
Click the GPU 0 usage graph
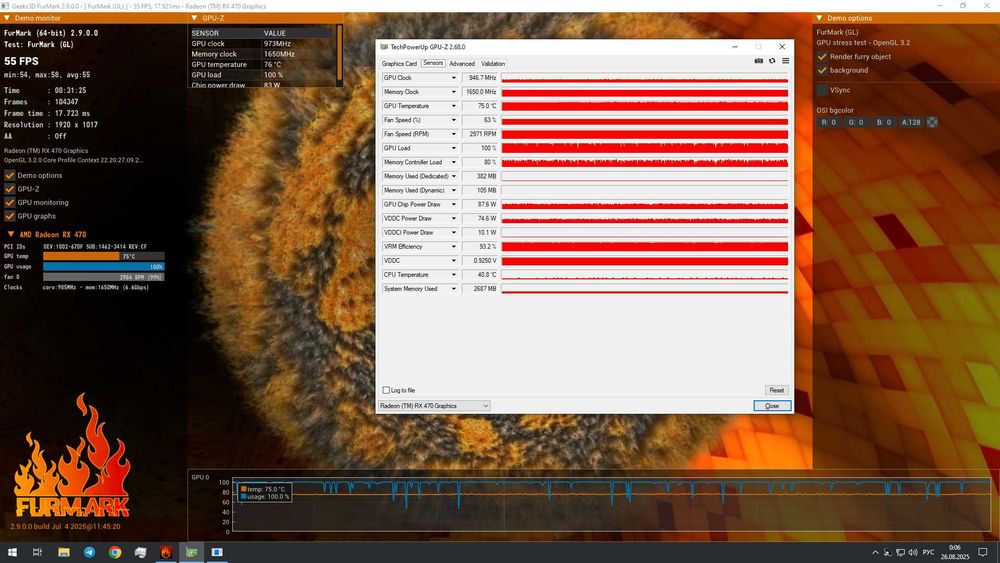point(611,504)
